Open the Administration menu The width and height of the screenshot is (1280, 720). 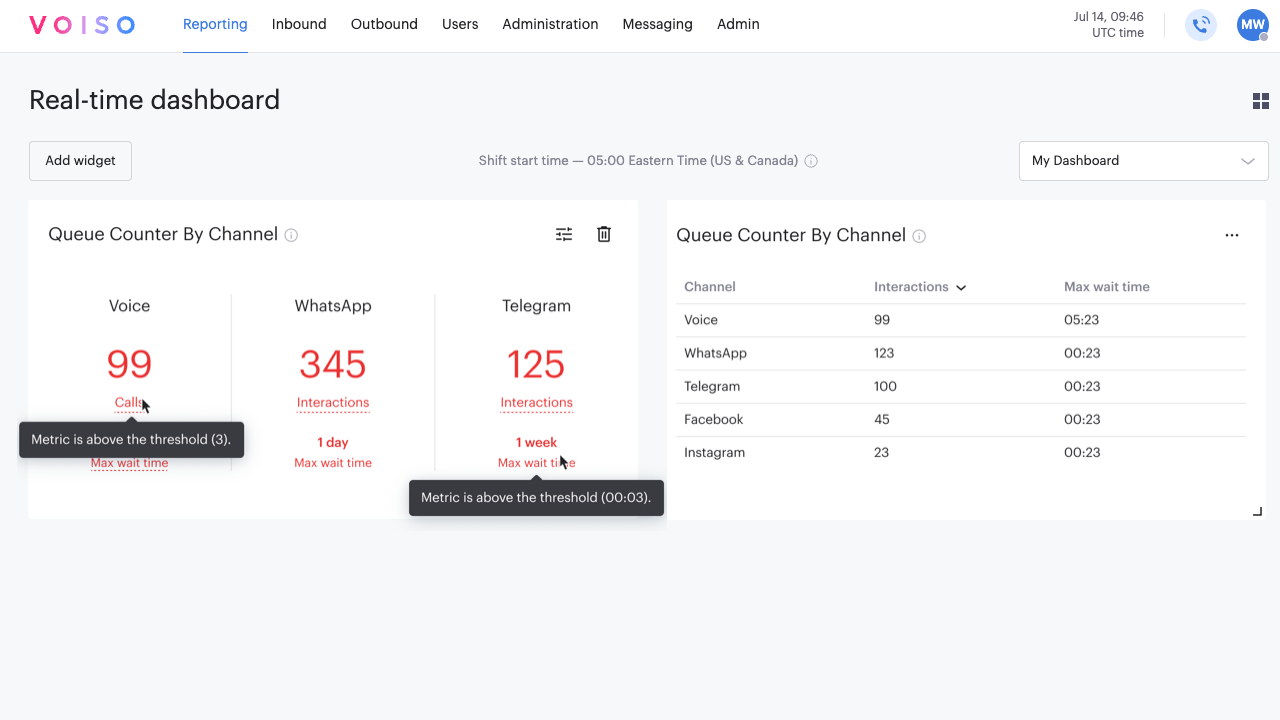pos(550,24)
